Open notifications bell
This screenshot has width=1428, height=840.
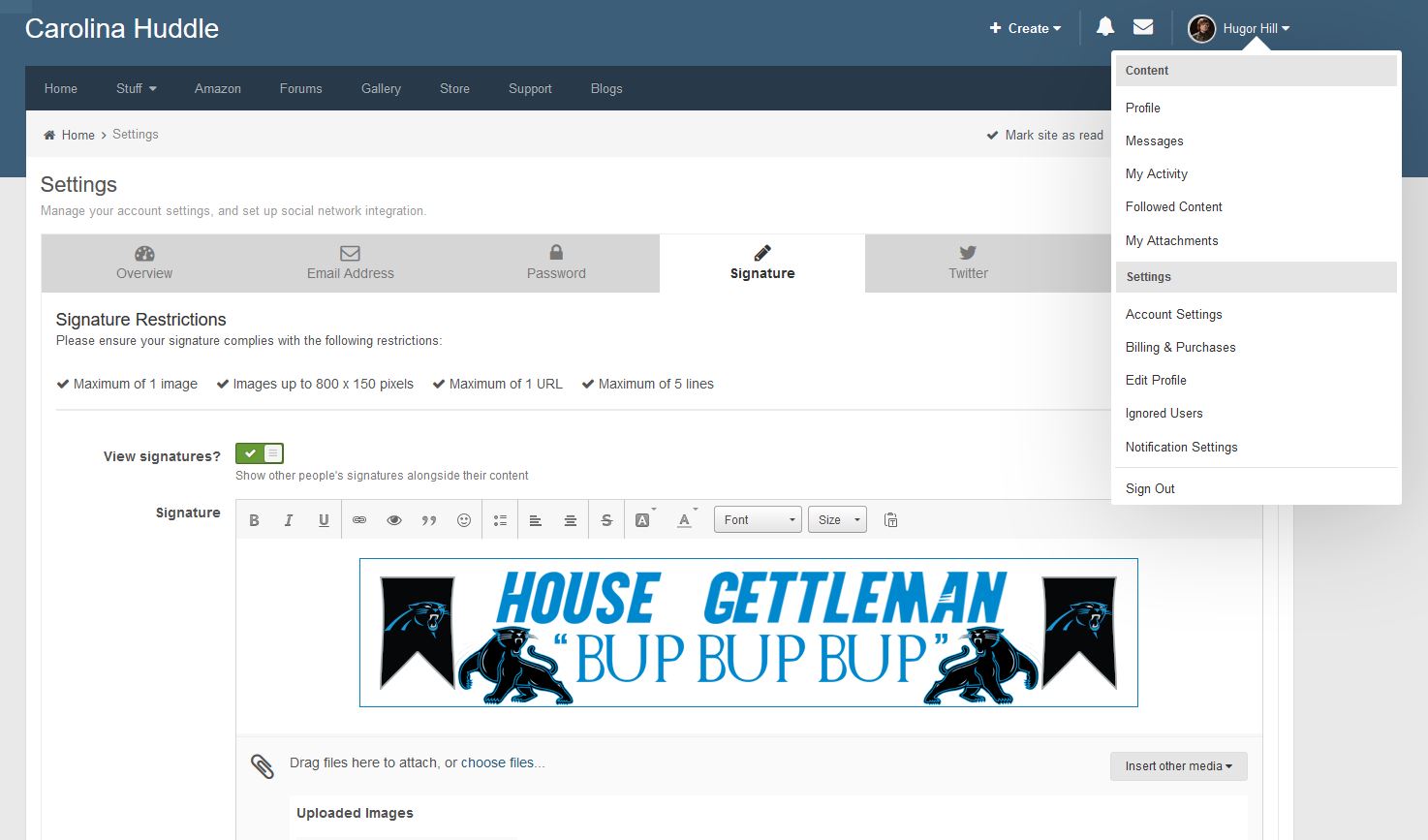pyautogui.click(x=1105, y=27)
